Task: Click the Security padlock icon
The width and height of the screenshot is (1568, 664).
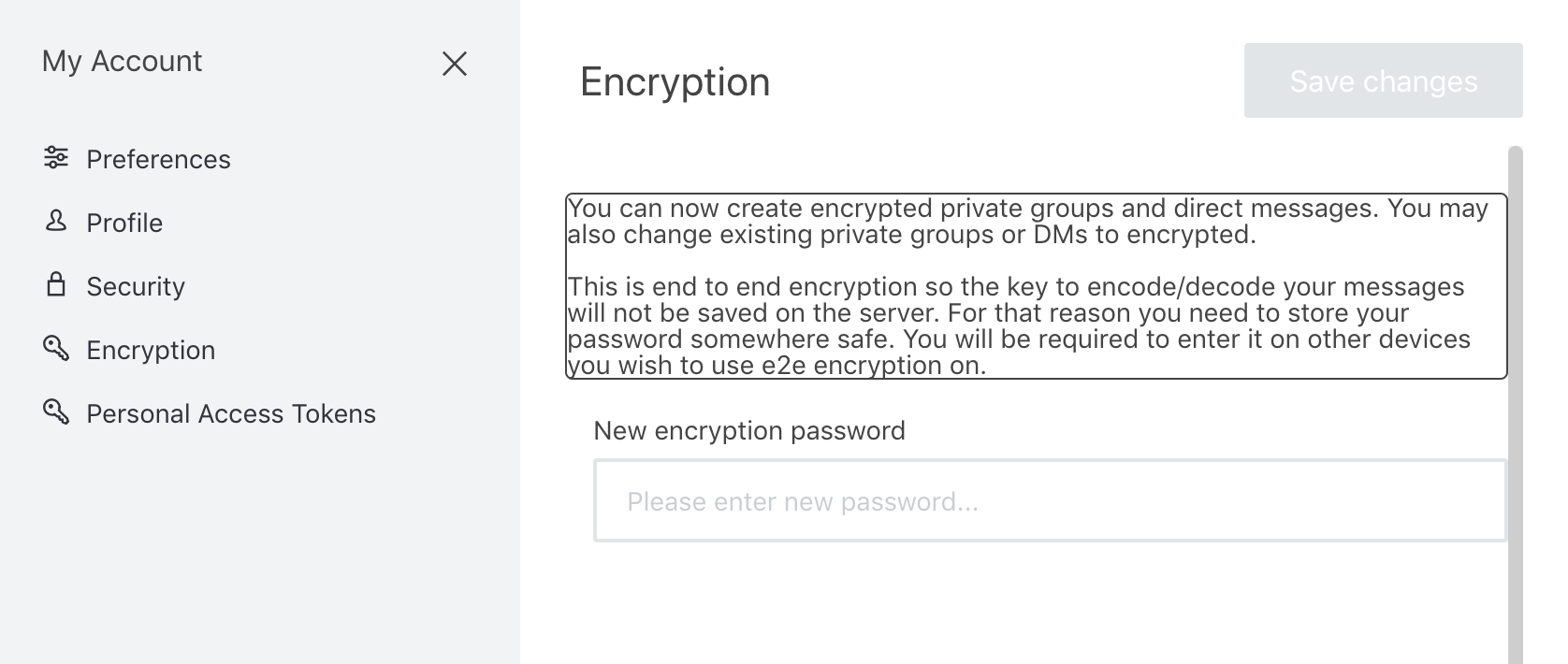Action: (x=56, y=285)
